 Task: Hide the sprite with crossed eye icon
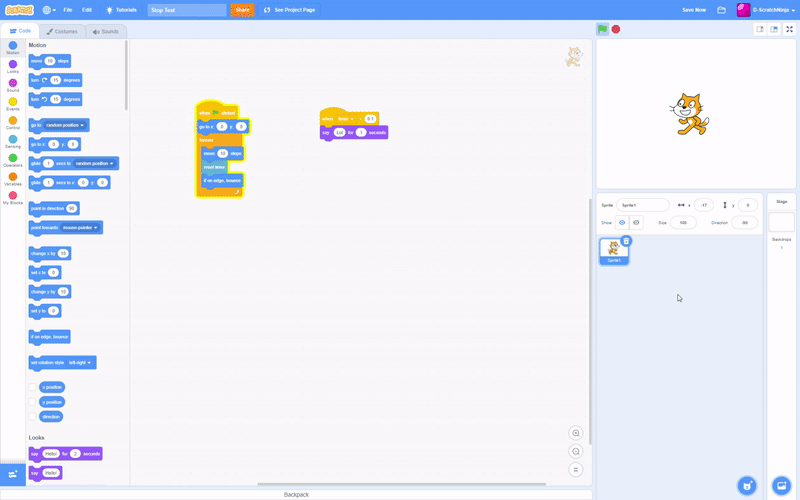click(636, 222)
